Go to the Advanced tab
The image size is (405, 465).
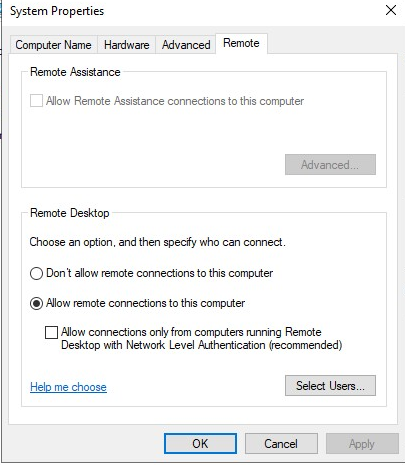(x=186, y=45)
